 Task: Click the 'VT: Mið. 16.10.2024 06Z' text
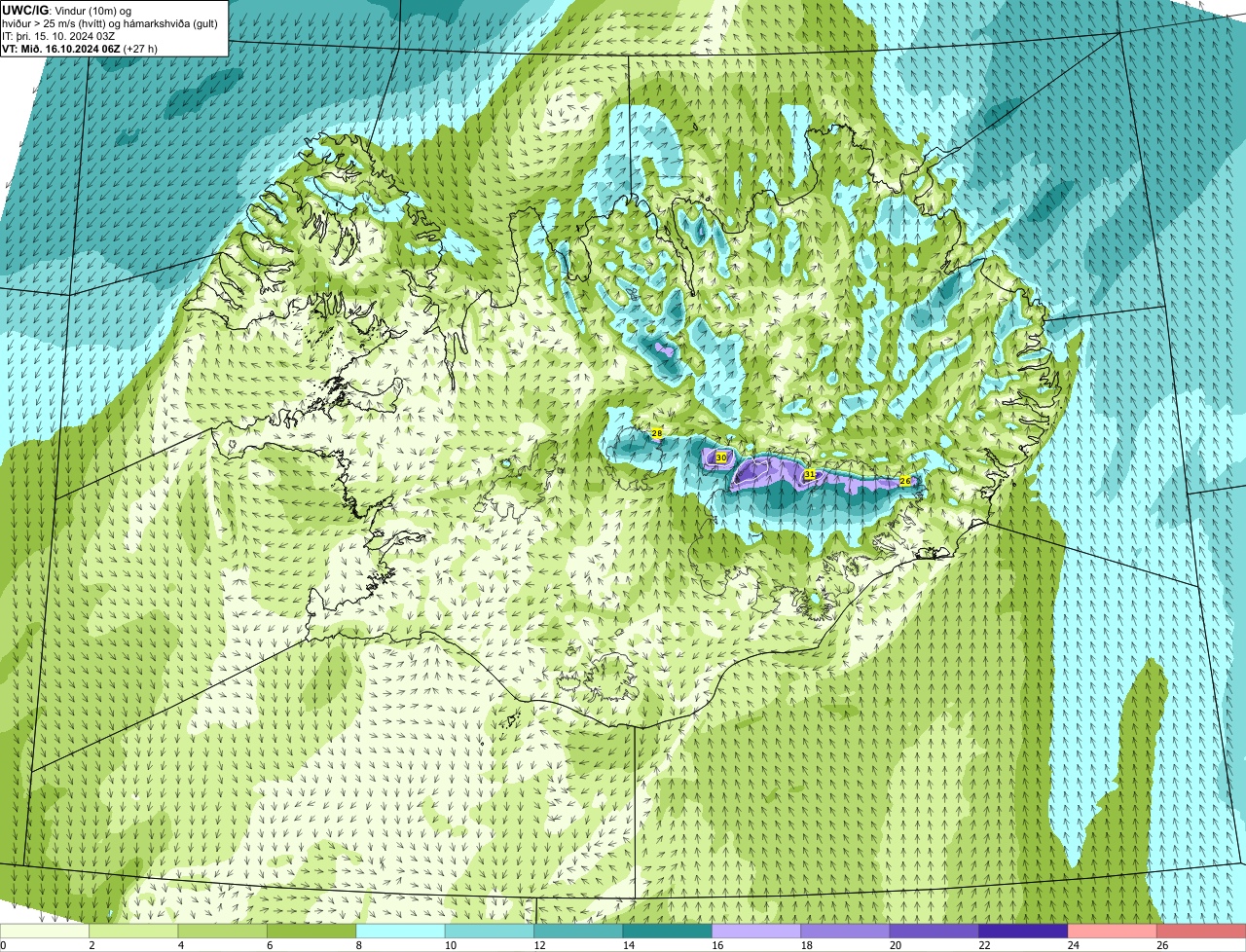click(61, 49)
